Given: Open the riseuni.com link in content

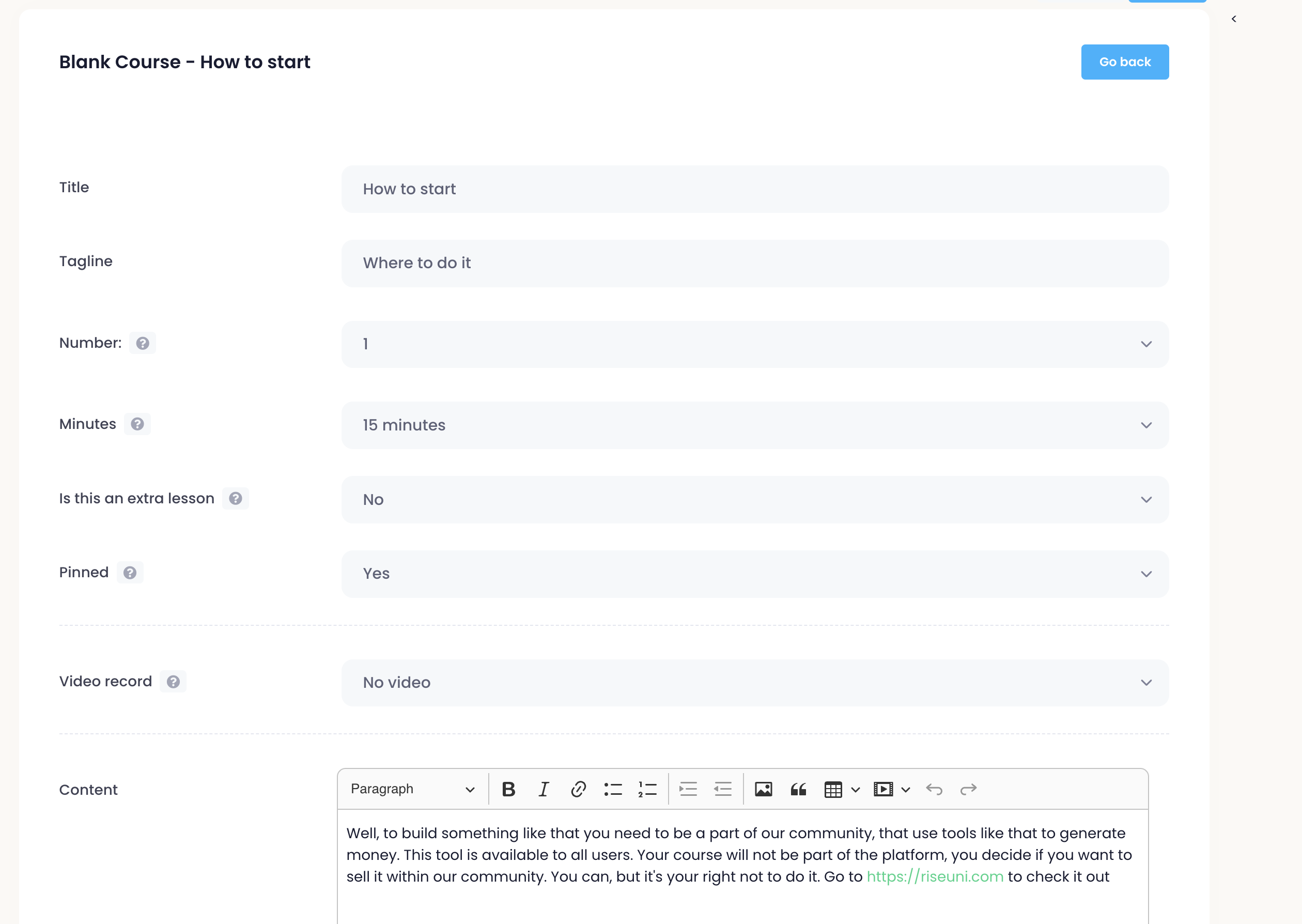Looking at the screenshot, I should click(x=935, y=877).
